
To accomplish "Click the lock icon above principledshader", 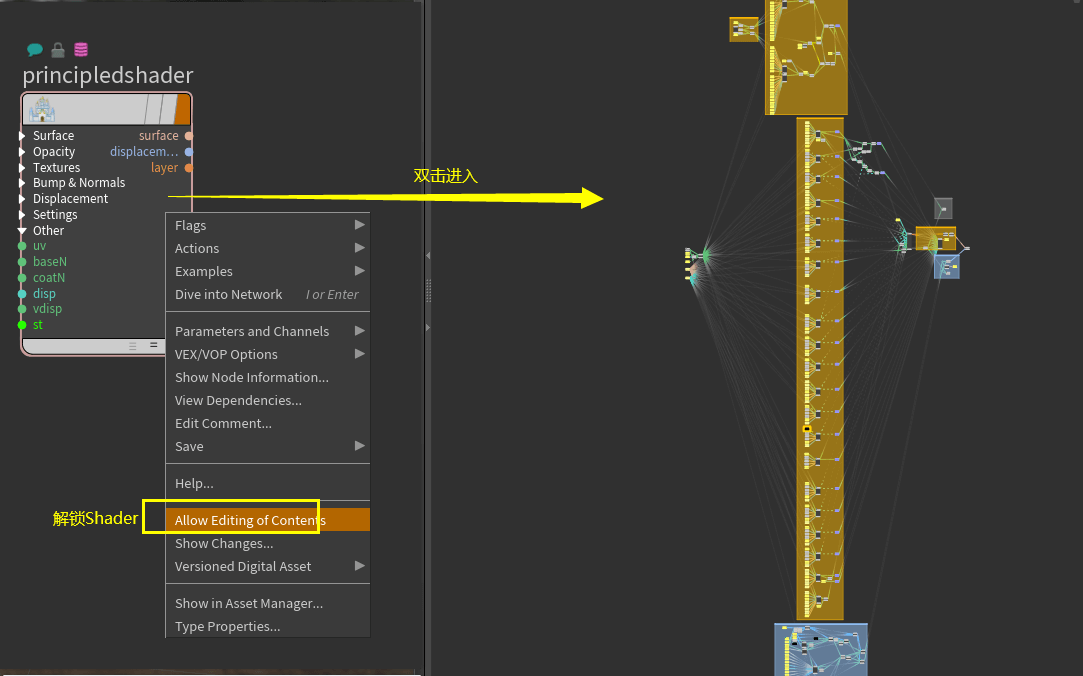I will (58, 50).
